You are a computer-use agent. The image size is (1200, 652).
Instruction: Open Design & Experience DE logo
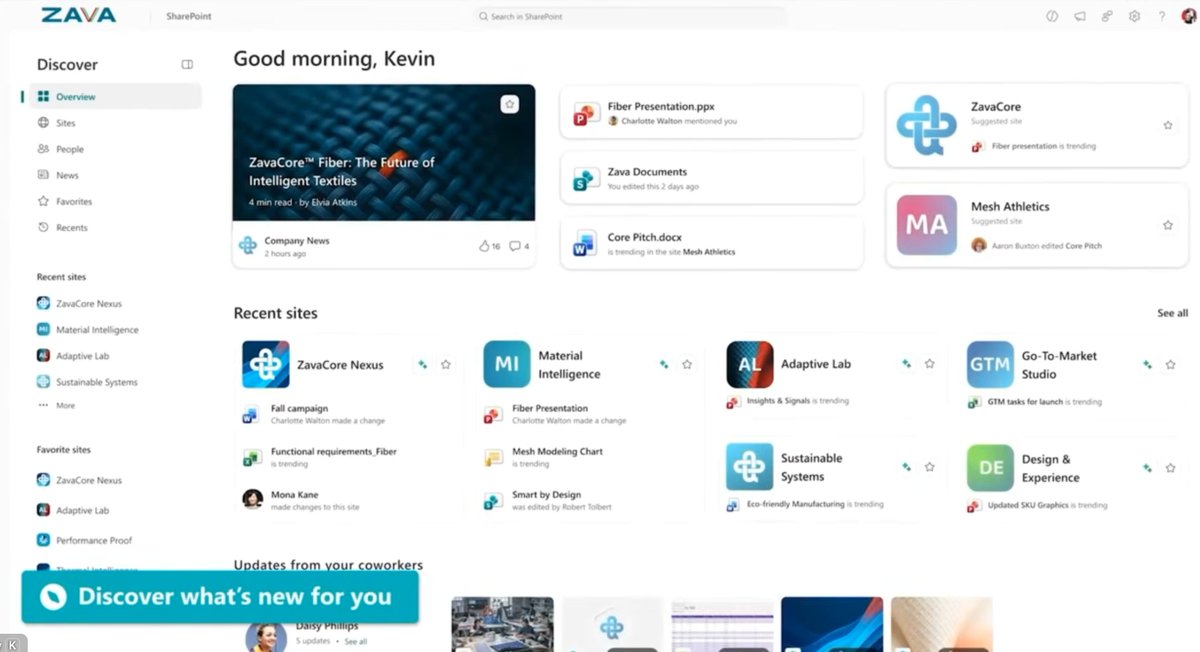(x=991, y=467)
